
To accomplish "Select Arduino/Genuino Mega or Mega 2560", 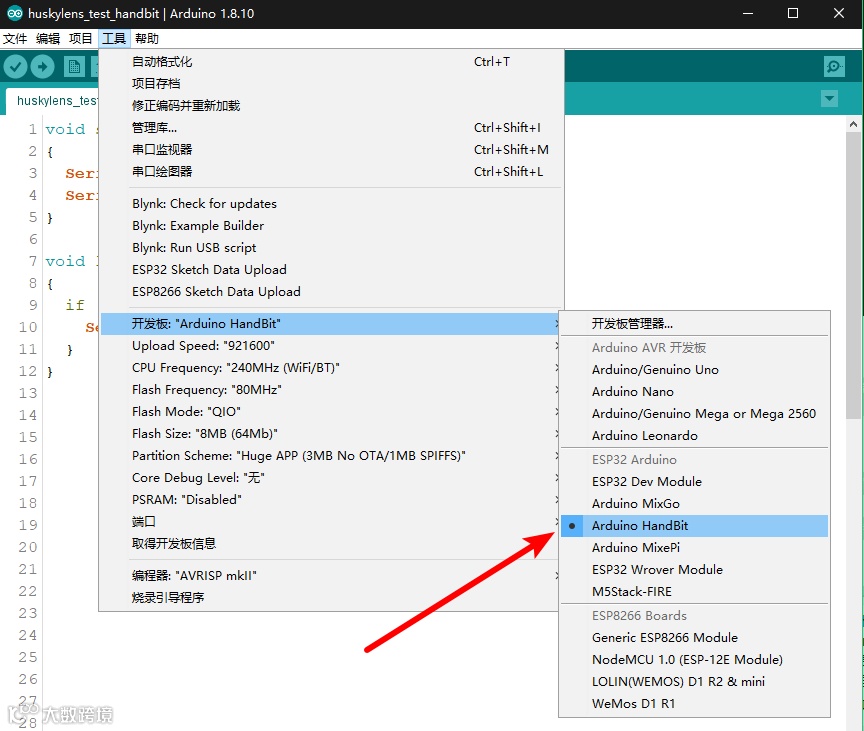I will point(694,414).
